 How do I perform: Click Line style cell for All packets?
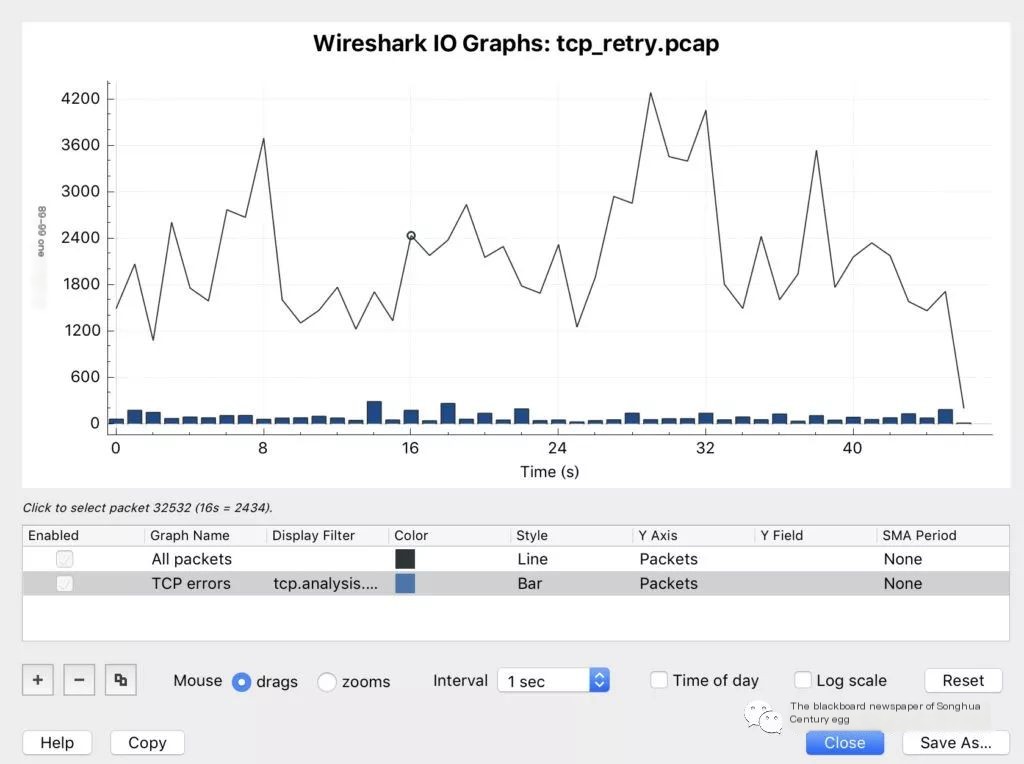point(532,559)
